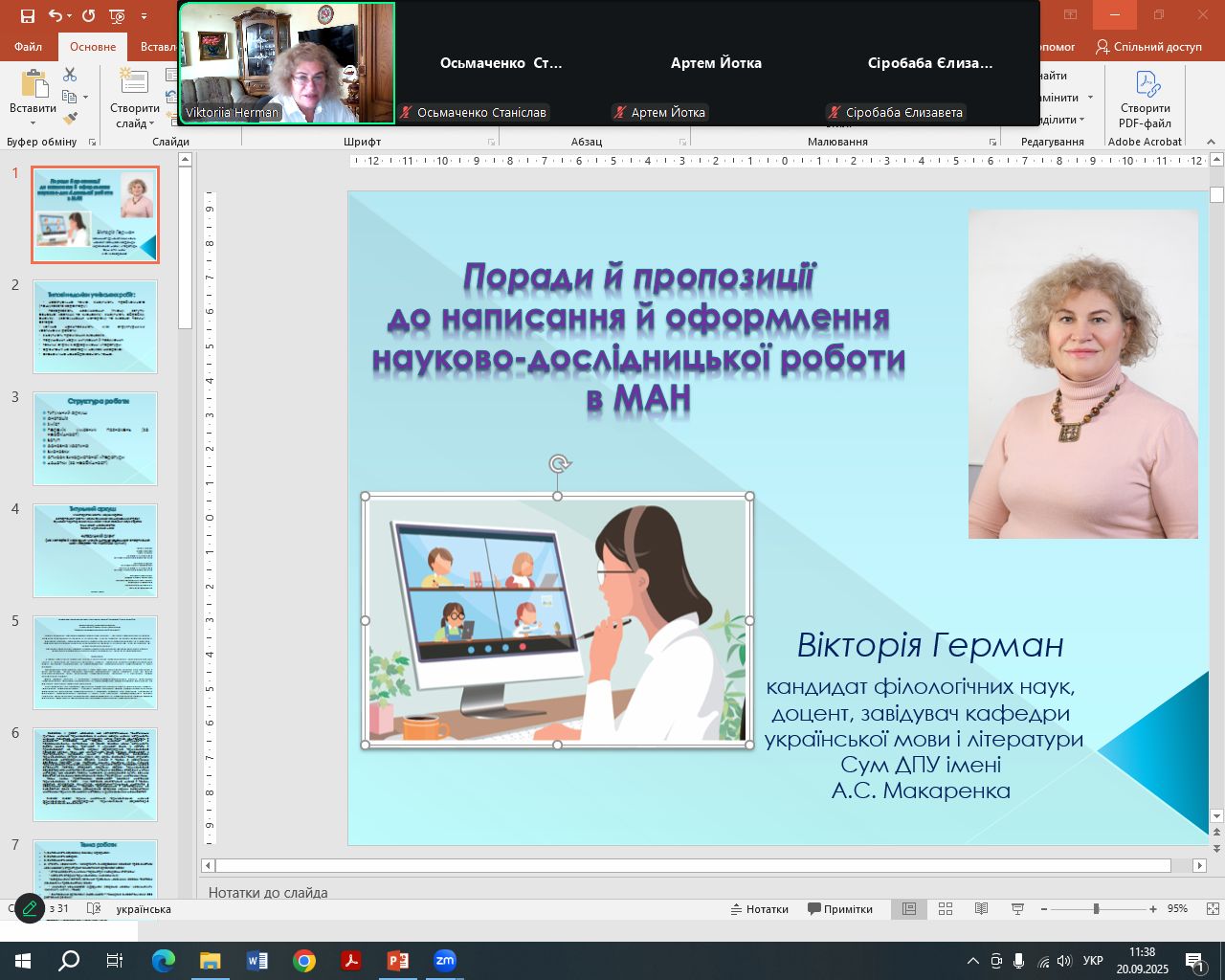
Task: Toggle the Нотатки notes pane
Action: (760, 909)
